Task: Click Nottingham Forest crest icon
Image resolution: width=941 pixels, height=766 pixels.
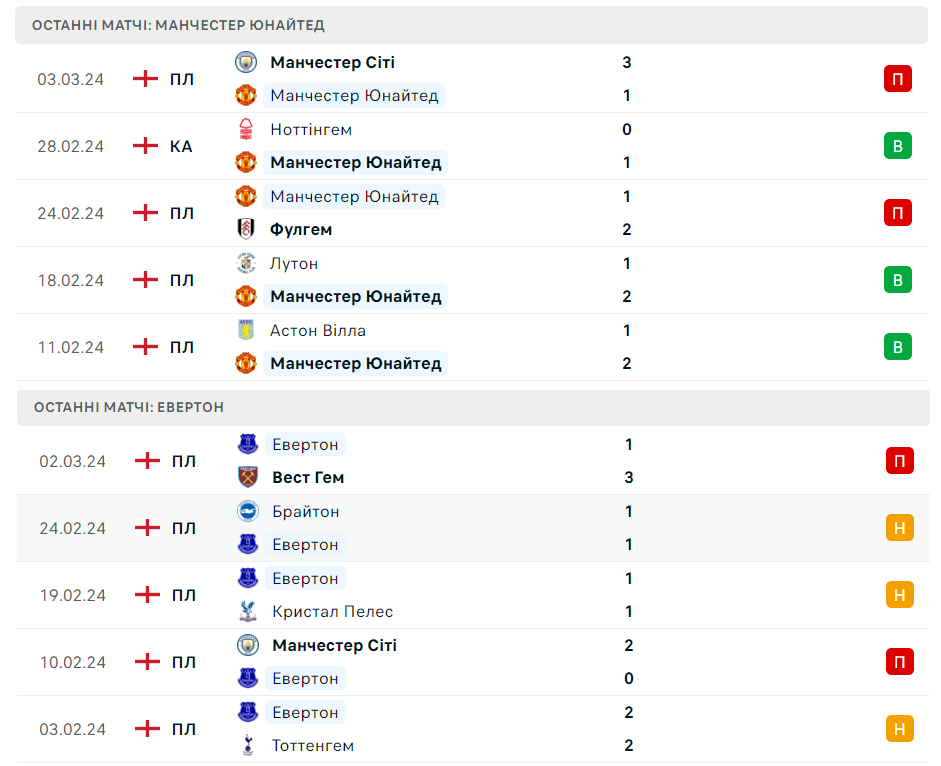Action: (245, 129)
